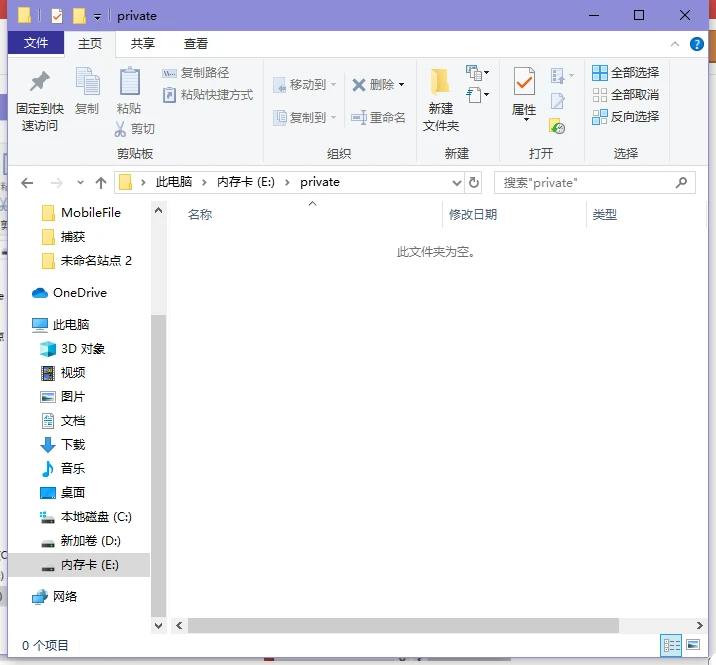This screenshot has width=716, height=665.
Task: Click Select All button
Action: (x=626, y=73)
